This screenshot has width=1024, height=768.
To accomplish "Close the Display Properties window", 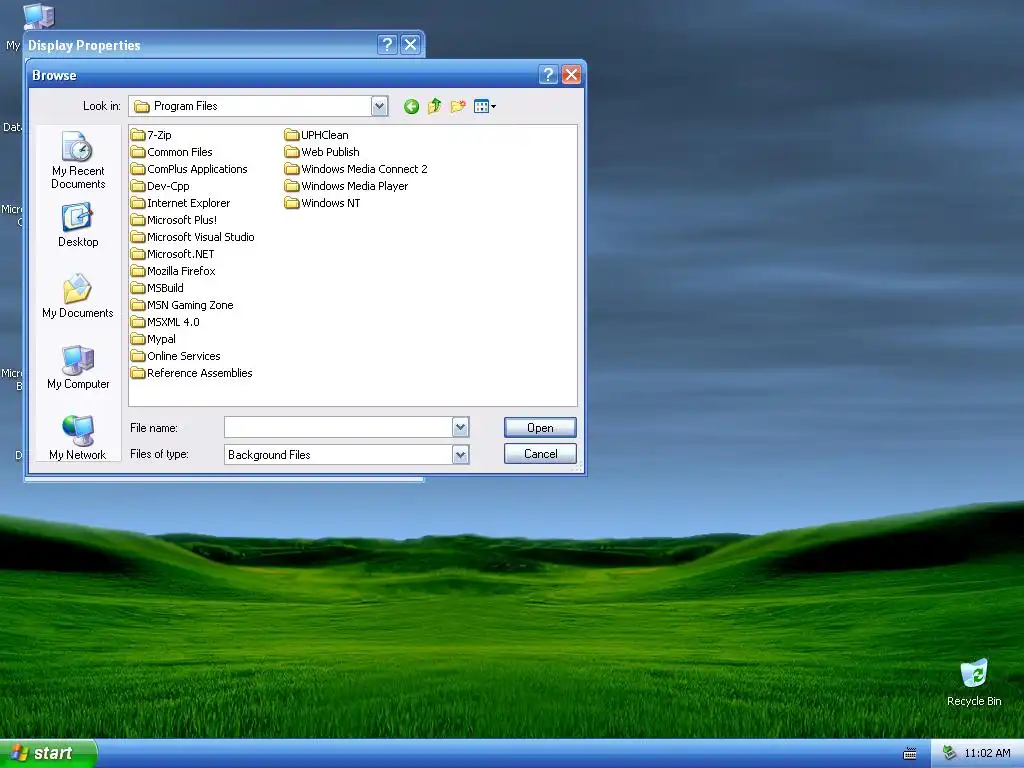I will 410,44.
